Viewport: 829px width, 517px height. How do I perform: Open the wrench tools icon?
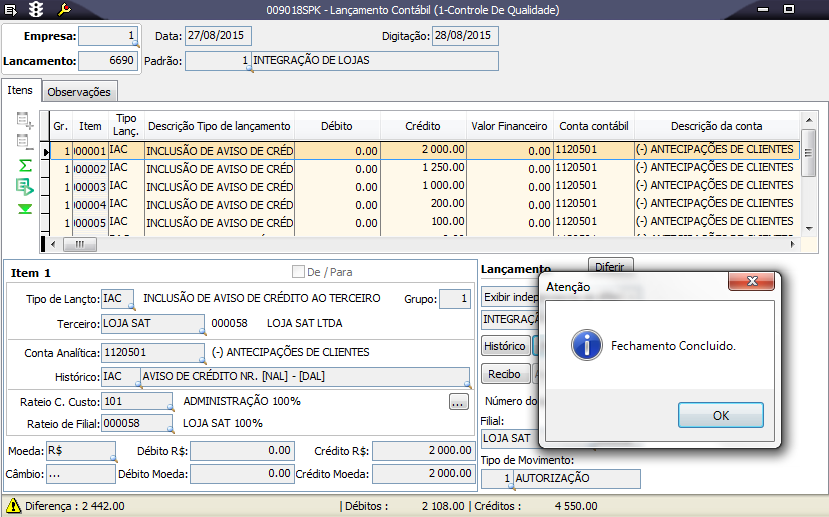tap(64, 9)
